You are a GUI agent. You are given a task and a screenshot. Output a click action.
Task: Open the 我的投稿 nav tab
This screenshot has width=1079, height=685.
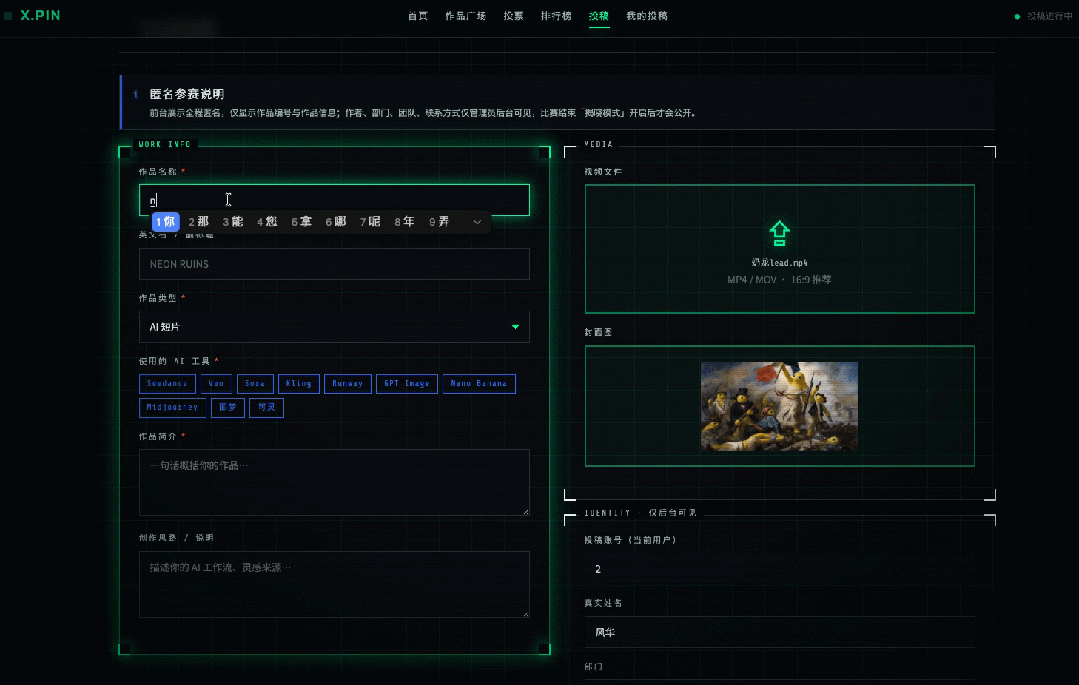[647, 16]
